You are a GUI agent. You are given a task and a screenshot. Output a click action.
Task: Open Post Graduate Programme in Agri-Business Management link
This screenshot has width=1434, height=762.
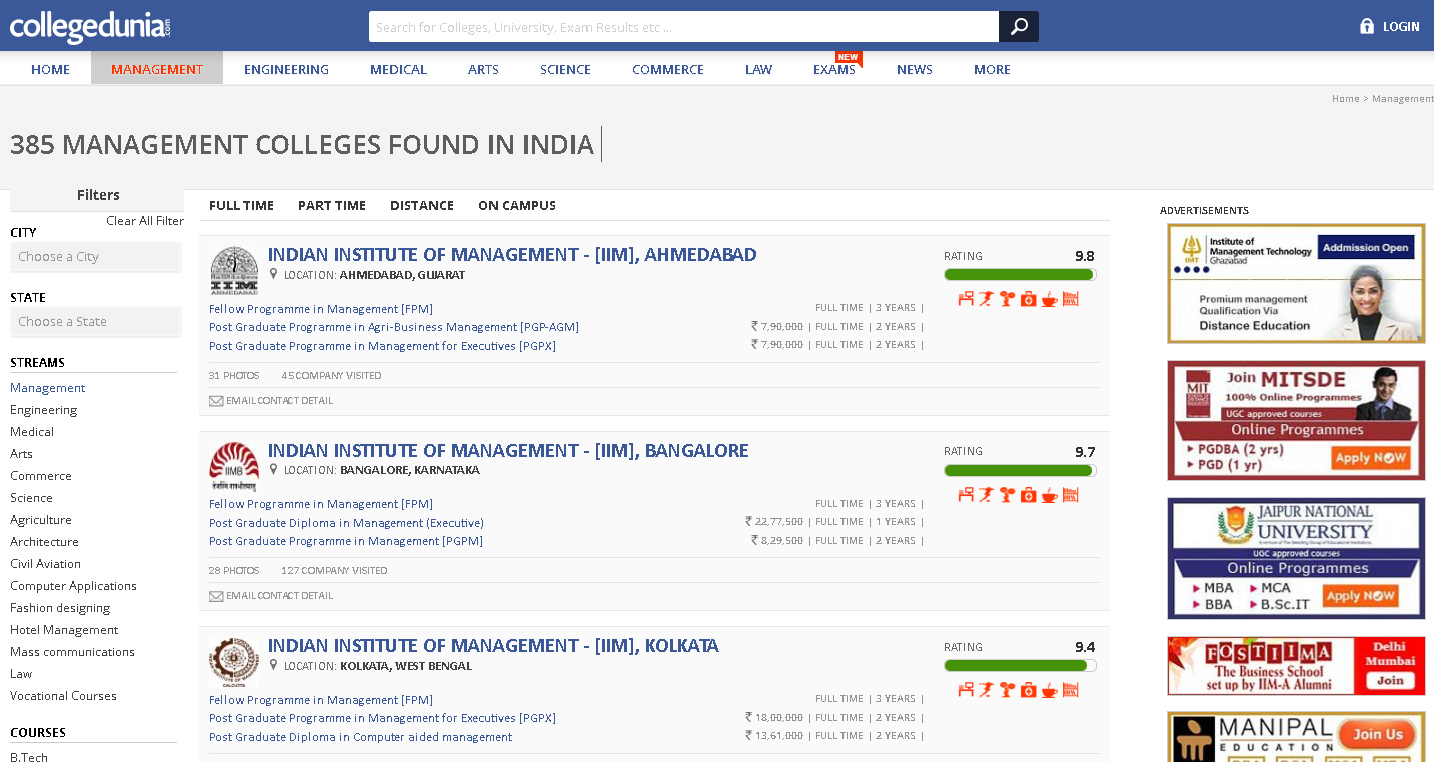tap(394, 327)
